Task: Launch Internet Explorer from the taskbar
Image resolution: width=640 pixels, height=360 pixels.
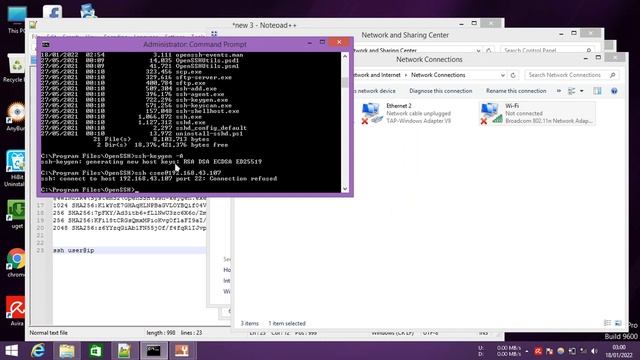Action: click(x=38, y=351)
